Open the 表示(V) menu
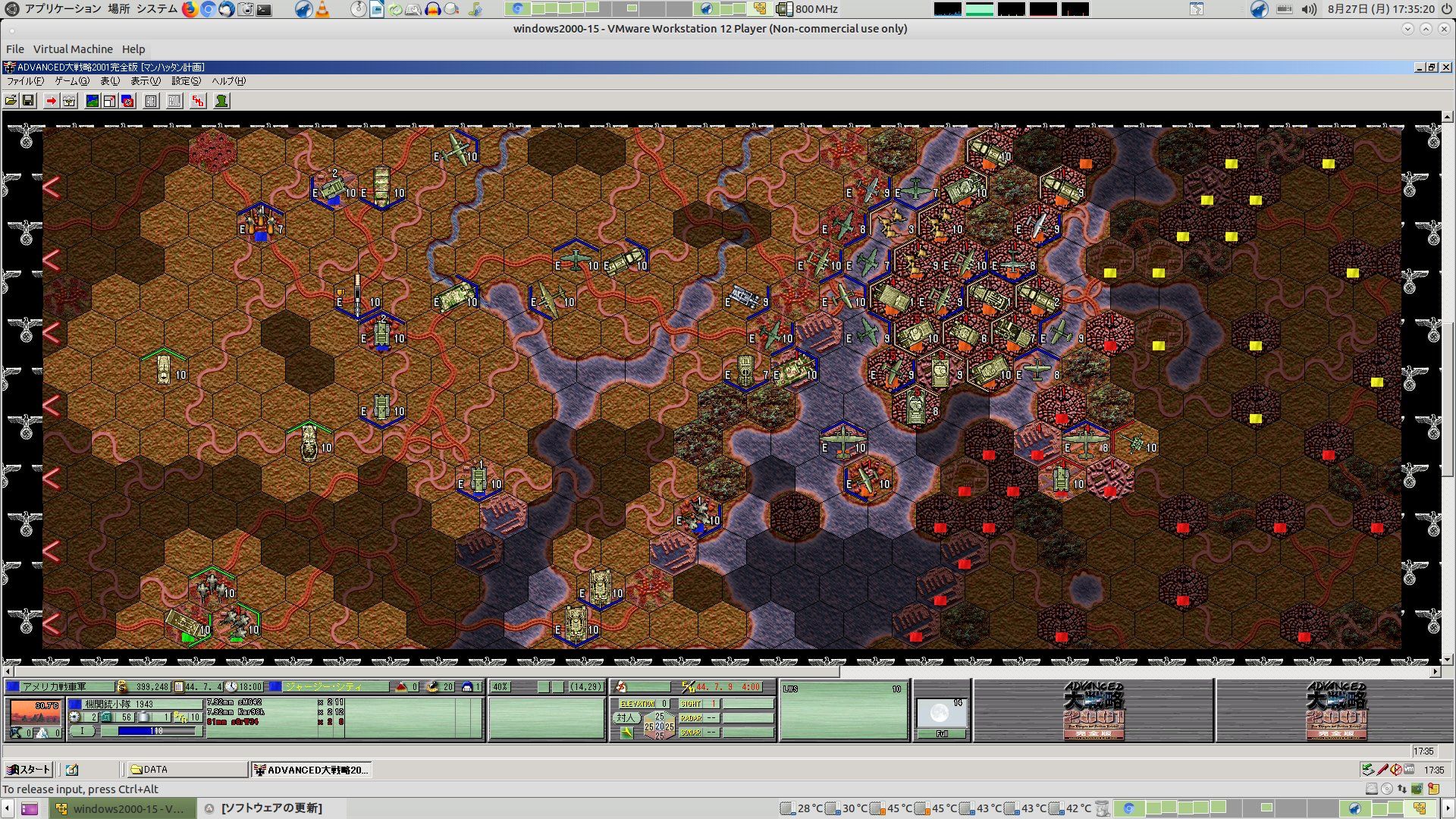The width and height of the screenshot is (1456, 819). tap(146, 81)
